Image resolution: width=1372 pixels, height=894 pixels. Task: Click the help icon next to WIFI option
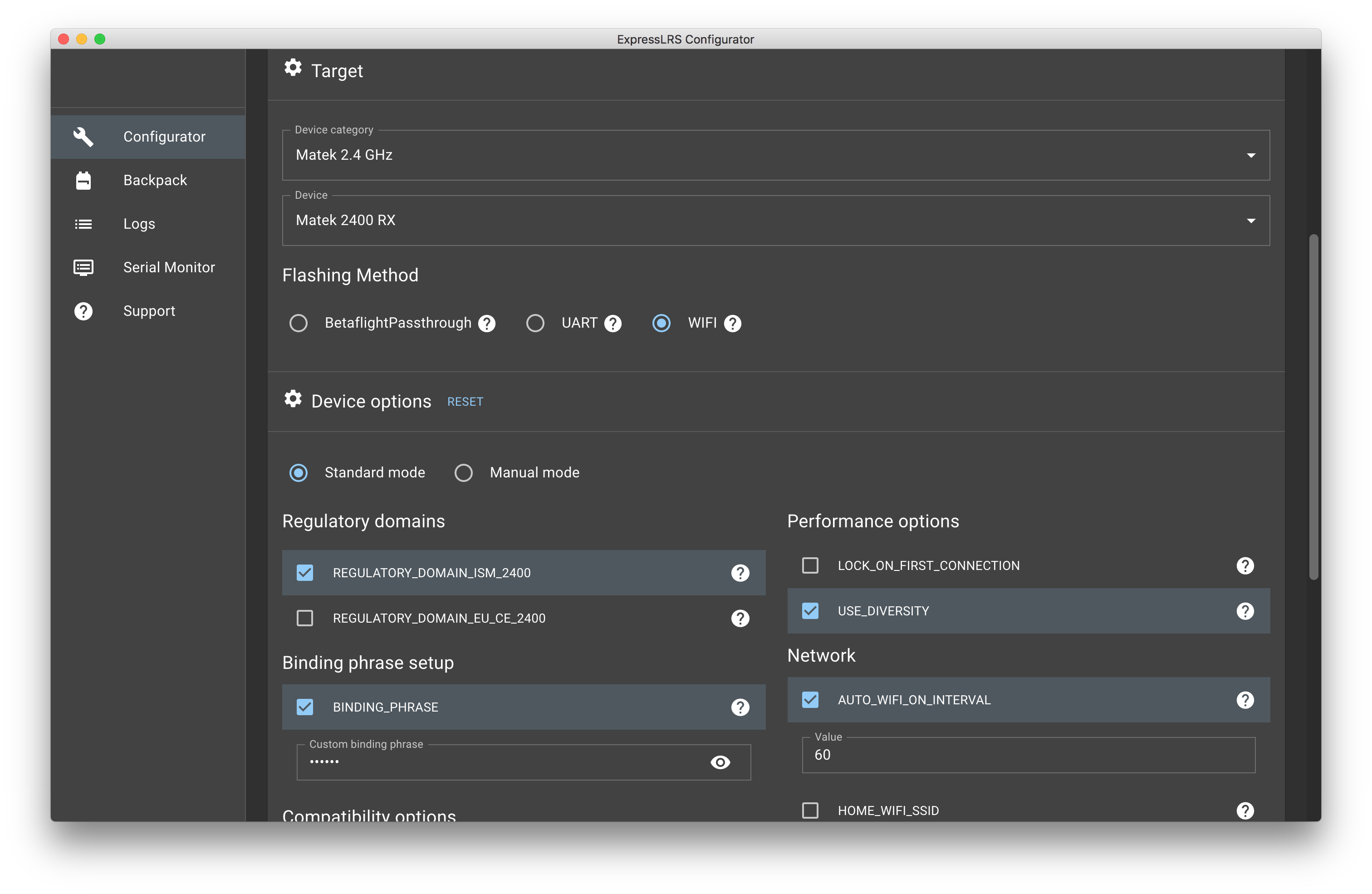(733, 323)
